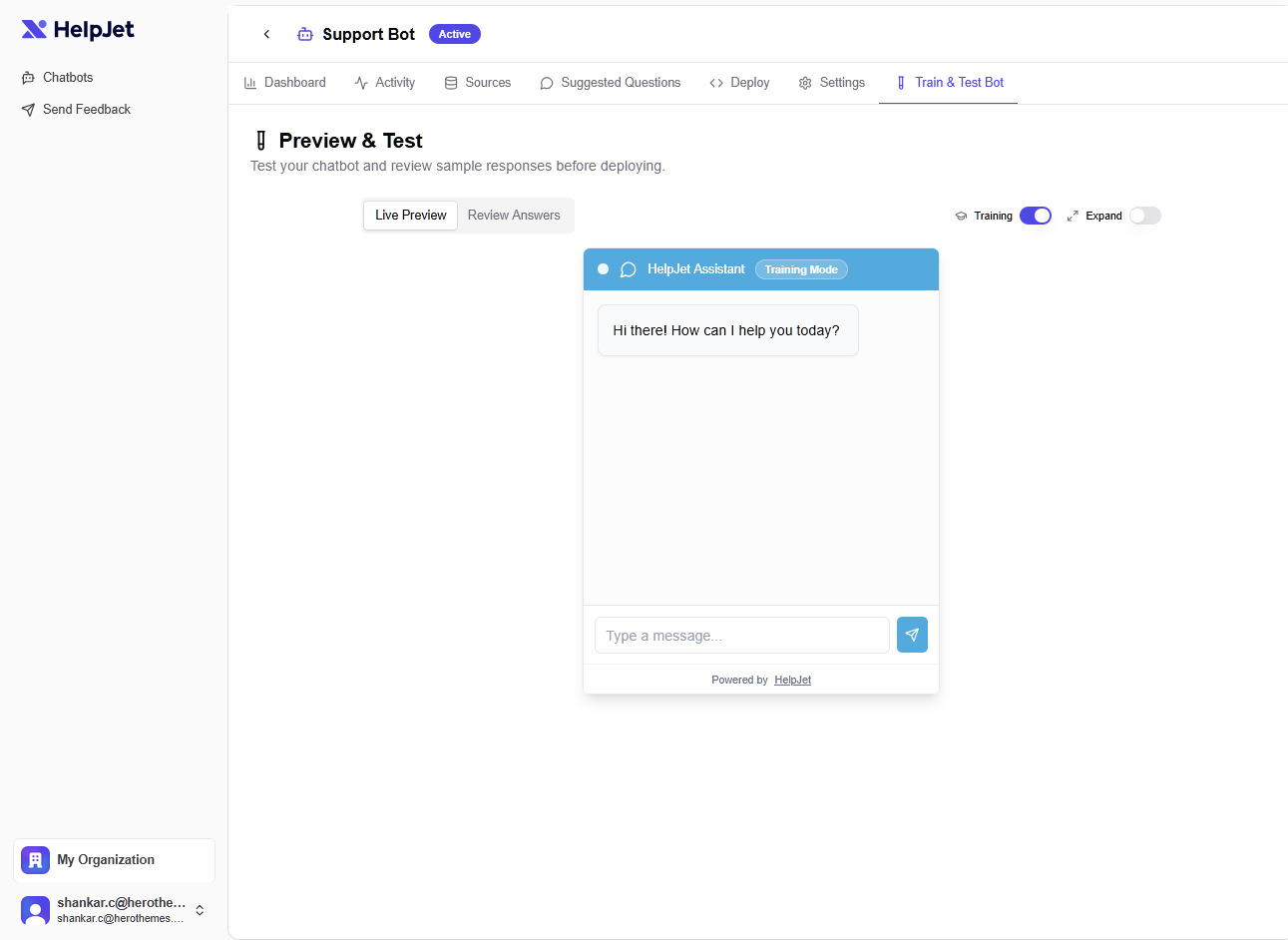The width and height of the screenshot is (1288, 940).
Task: Open the Suggested Questions tab
Action: pos(611,83)
